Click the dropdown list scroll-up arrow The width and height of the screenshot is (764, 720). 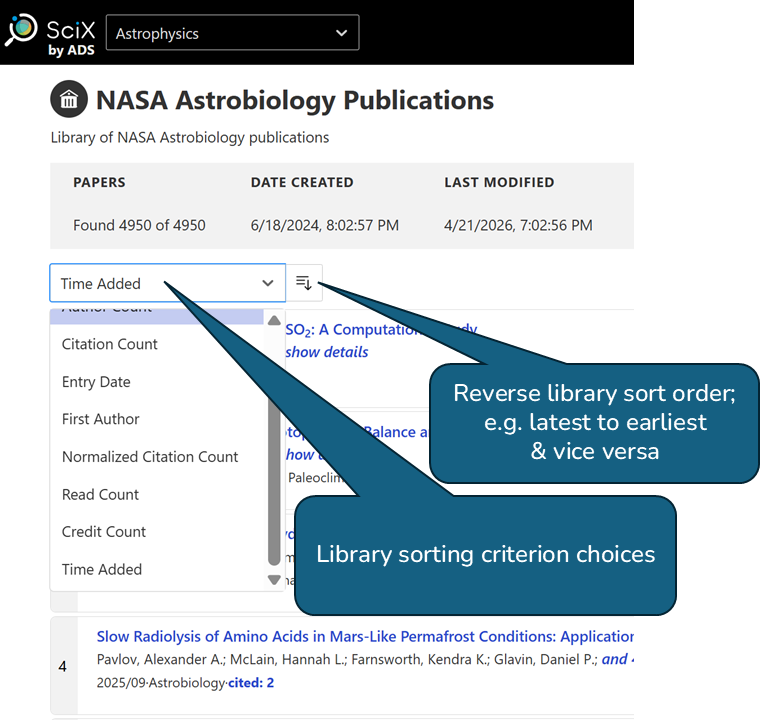click(274, 320)
